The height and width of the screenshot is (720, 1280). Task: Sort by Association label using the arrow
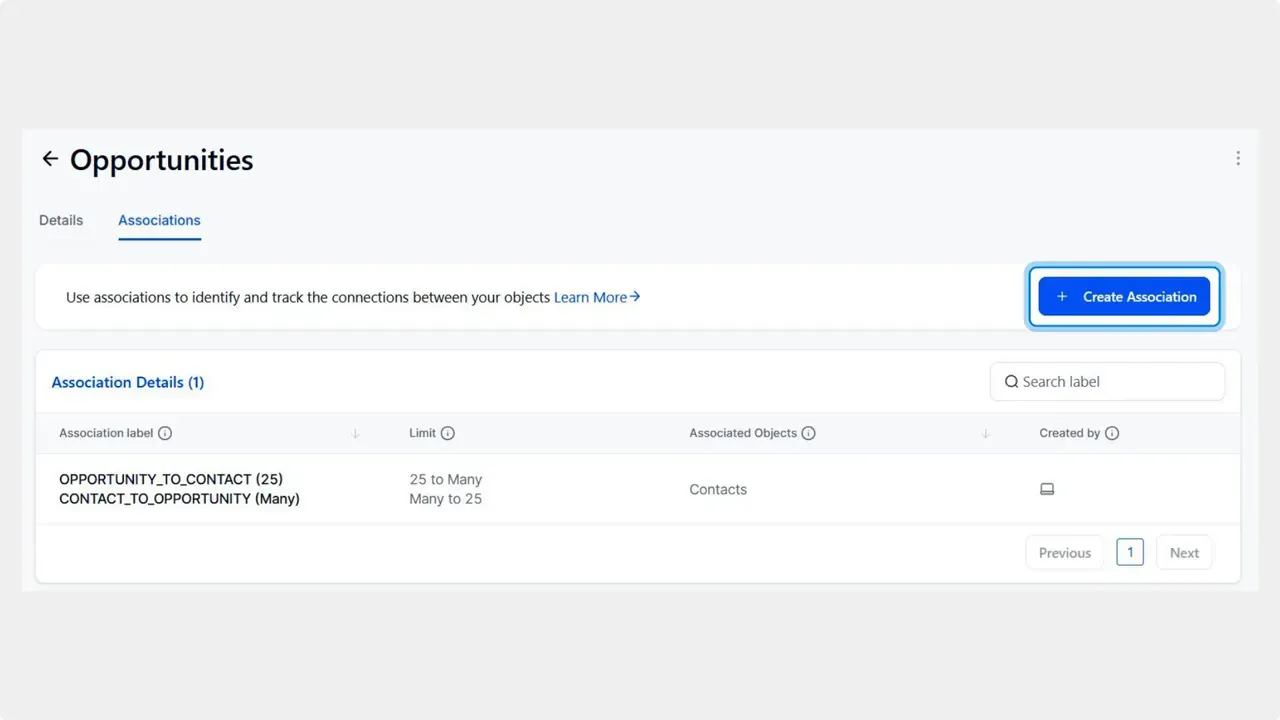pos(355,433)
